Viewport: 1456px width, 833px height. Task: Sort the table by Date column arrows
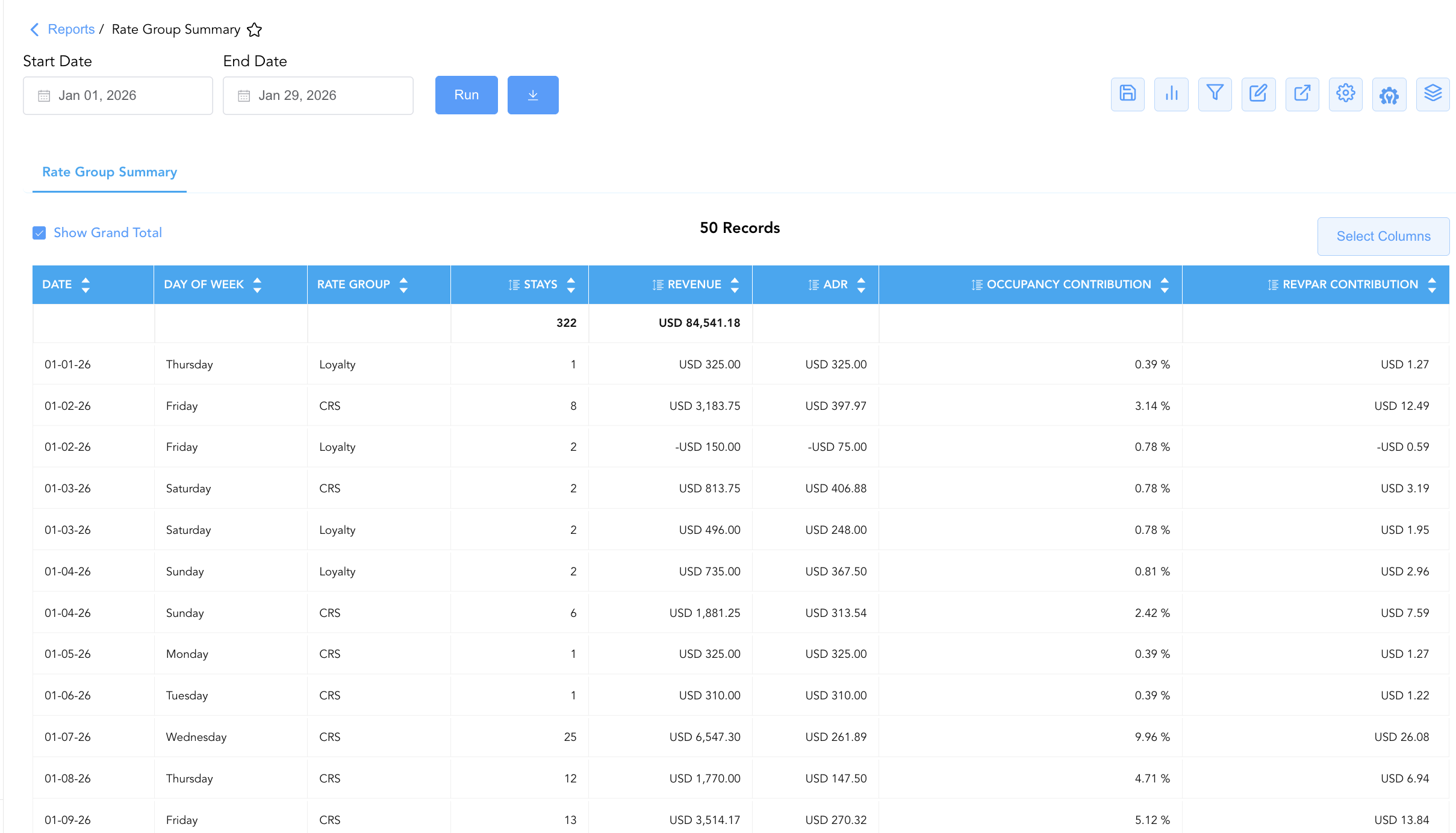click(x=86, y=285)
